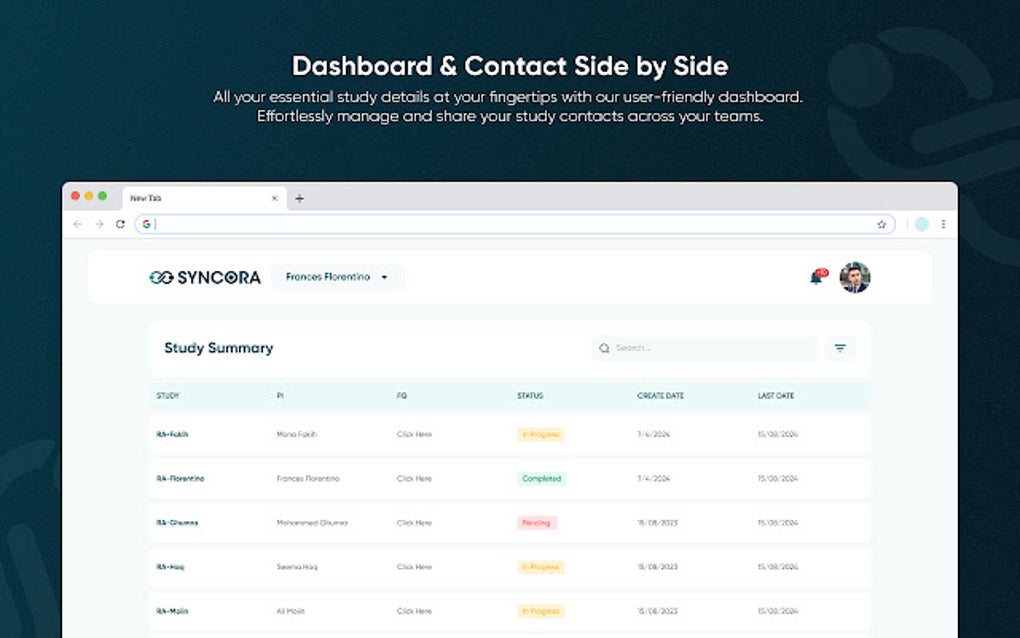Open the Frances Florentino dropdown
This screenshot has height=638, width=1020.
click(338, 277)
